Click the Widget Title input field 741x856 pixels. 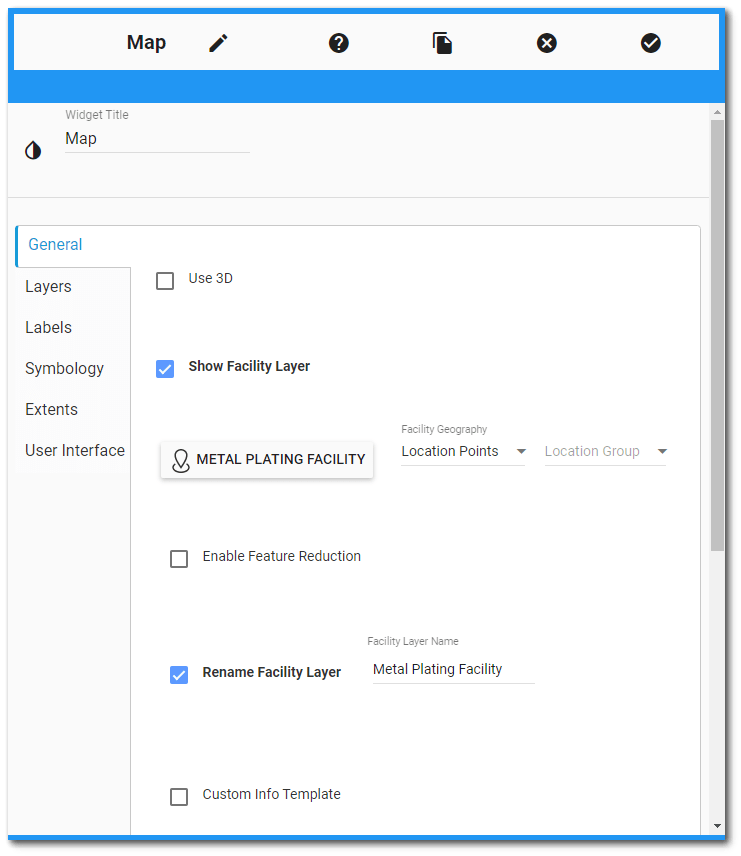click(x=157, y=139)
